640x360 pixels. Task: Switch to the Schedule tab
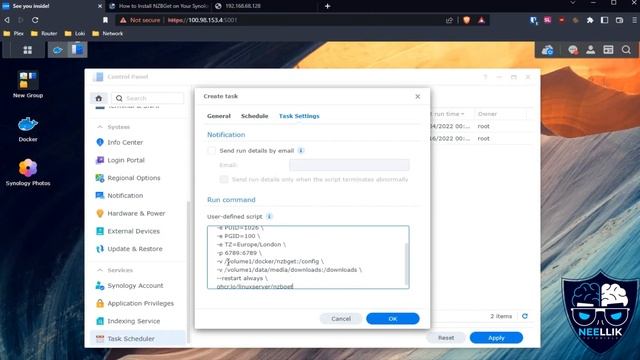point(254,116)
